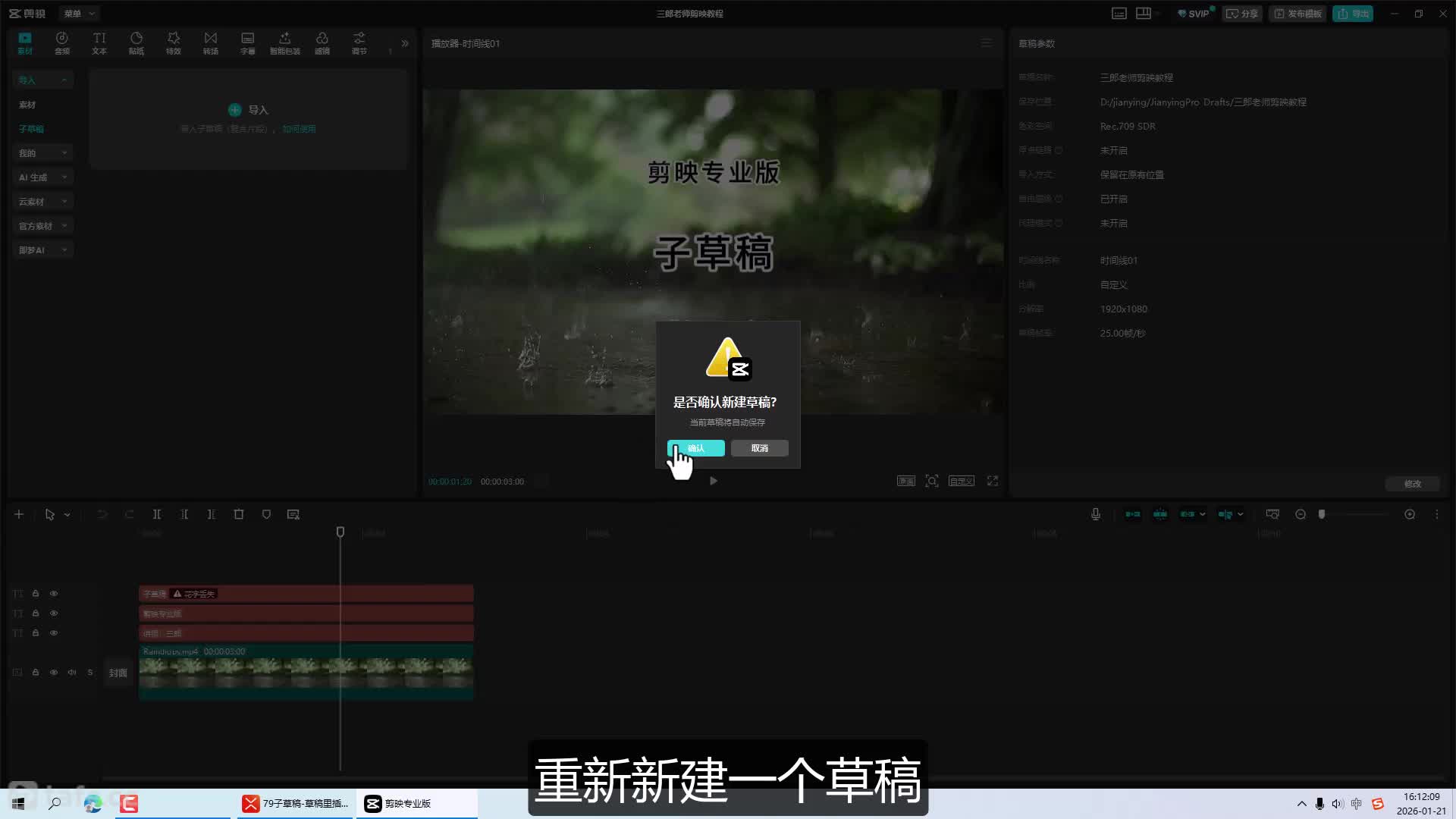Adjust the timeline zoom slider handle
Image resolution: width=1456 pixels, height=819 pixels.
(1322, 514)
